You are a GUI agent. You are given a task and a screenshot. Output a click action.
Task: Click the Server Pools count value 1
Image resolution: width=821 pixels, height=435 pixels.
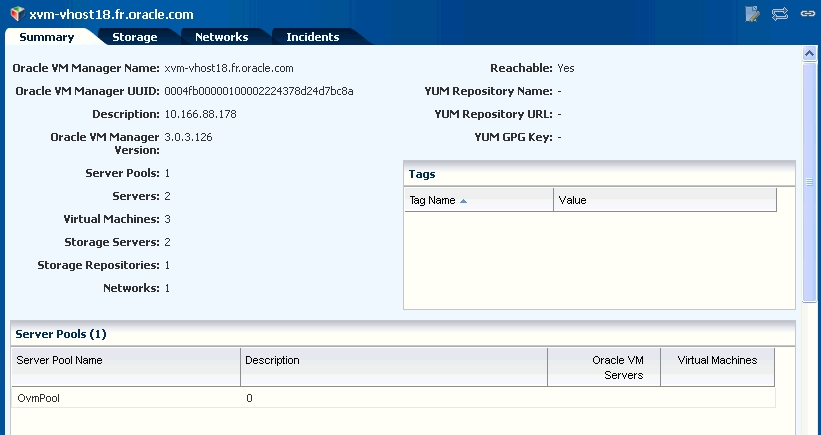(x=168, y=173)
